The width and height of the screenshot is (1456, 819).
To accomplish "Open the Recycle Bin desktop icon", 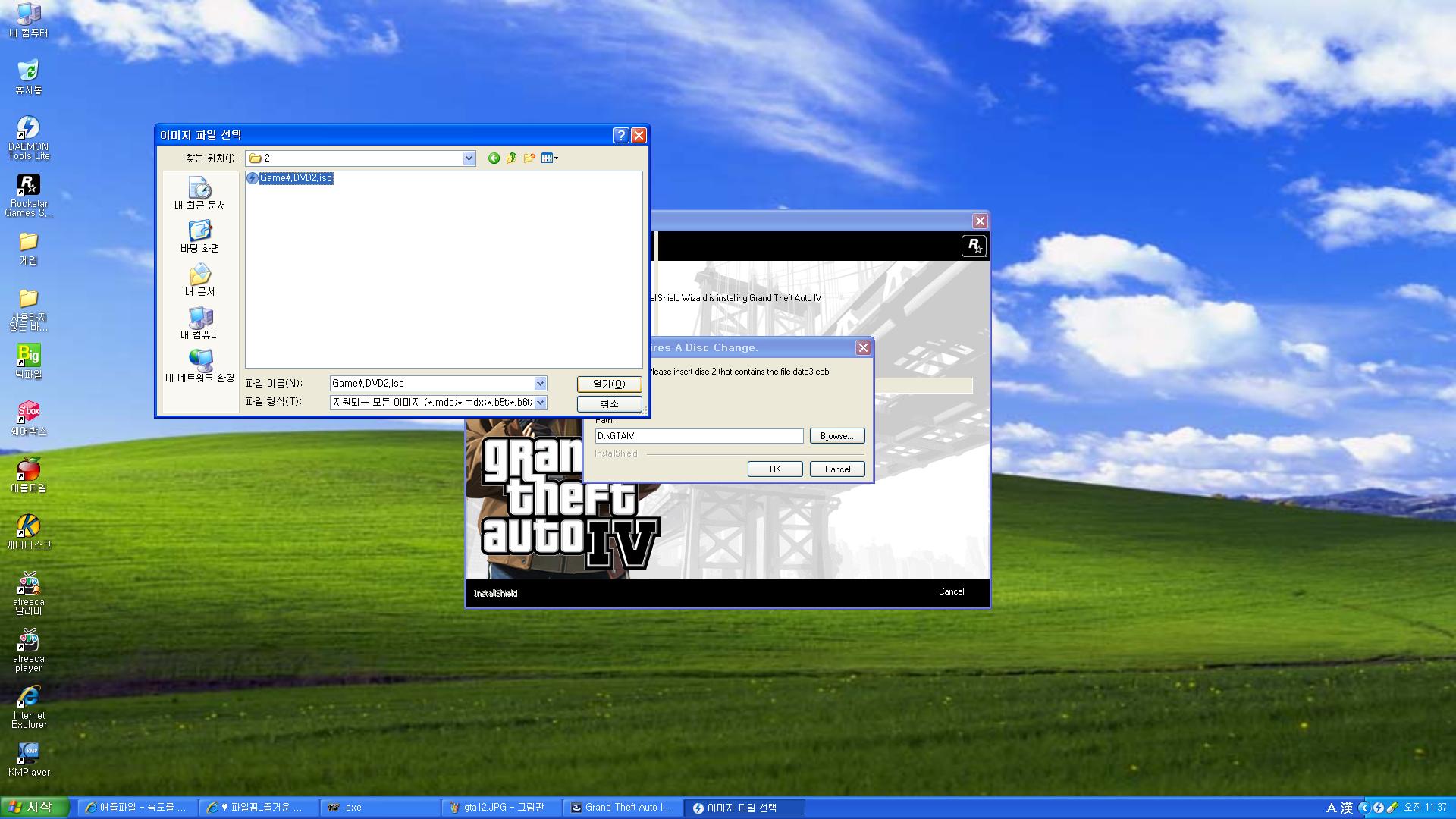I will [x=28, y=77].
